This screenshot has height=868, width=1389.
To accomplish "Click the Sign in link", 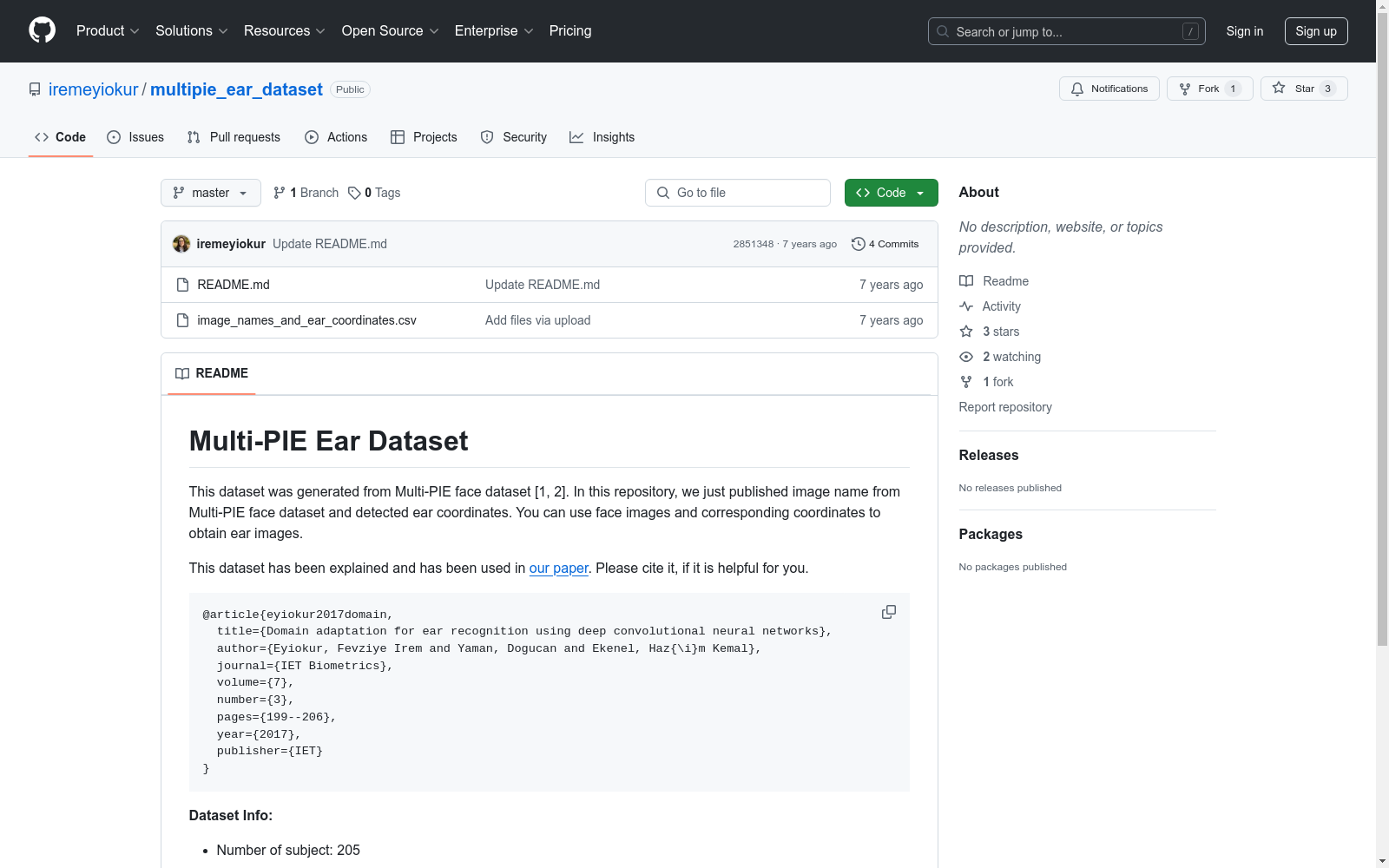I will 1245,31.
